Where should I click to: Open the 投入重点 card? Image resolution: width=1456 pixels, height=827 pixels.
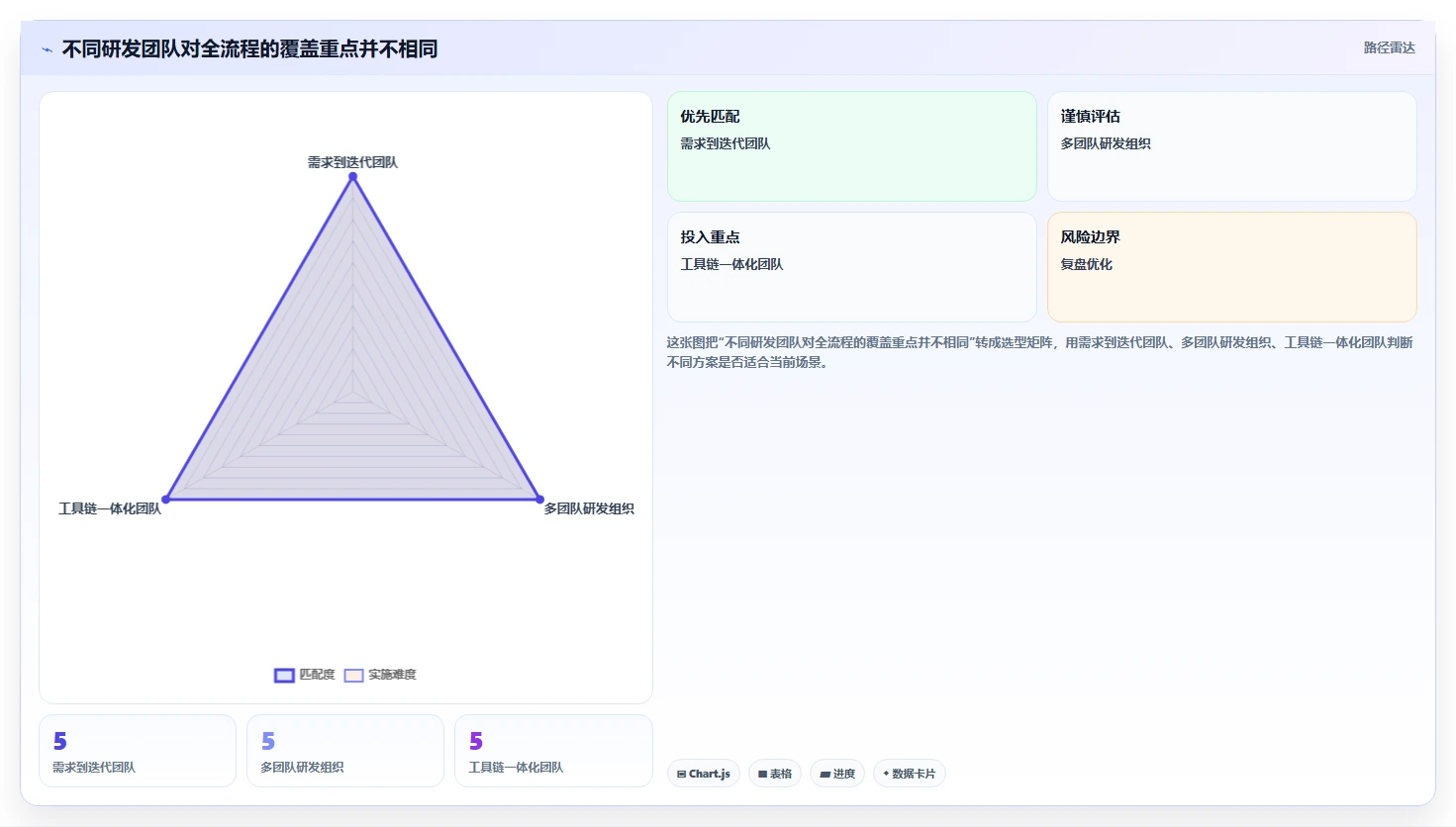pyautogui.click(x=852, y=267)
